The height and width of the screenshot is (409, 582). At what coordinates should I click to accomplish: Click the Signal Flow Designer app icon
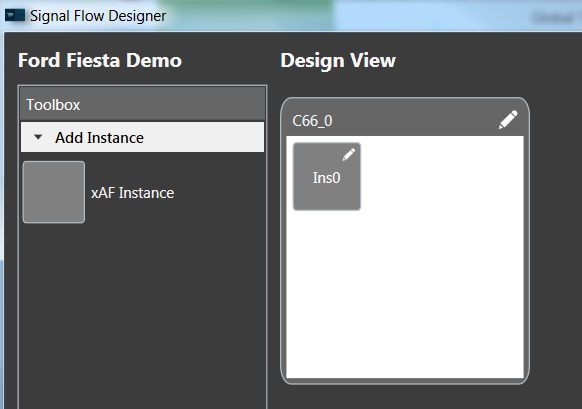(15, 15)
